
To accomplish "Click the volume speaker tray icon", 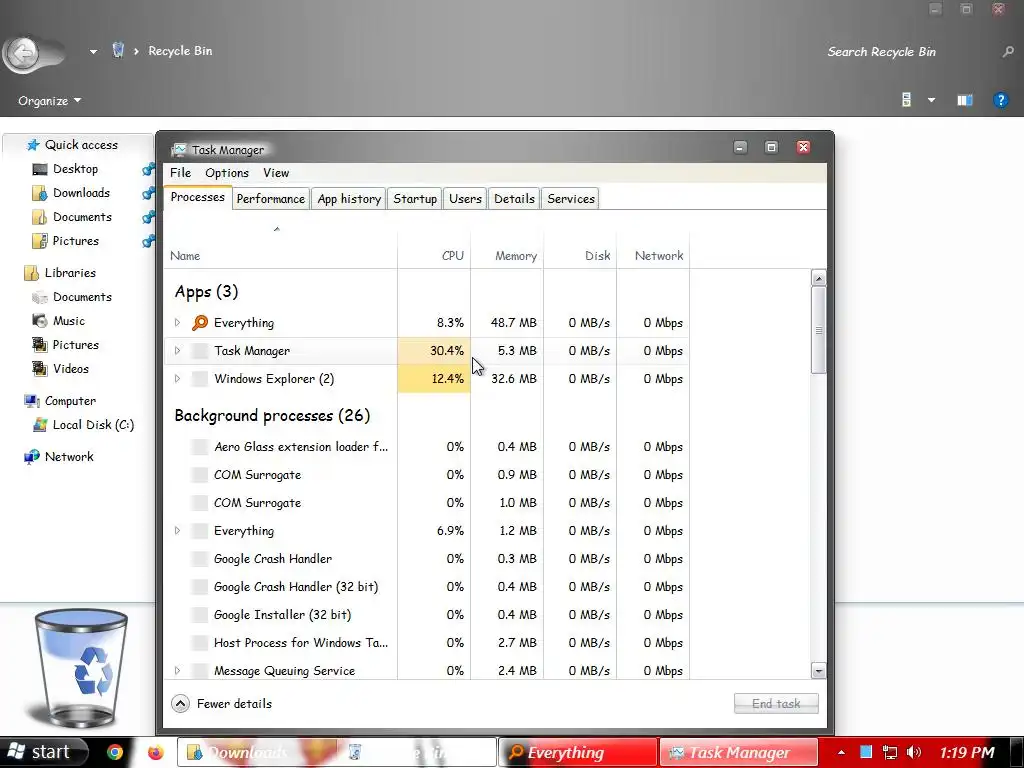I will pos(914,752).
